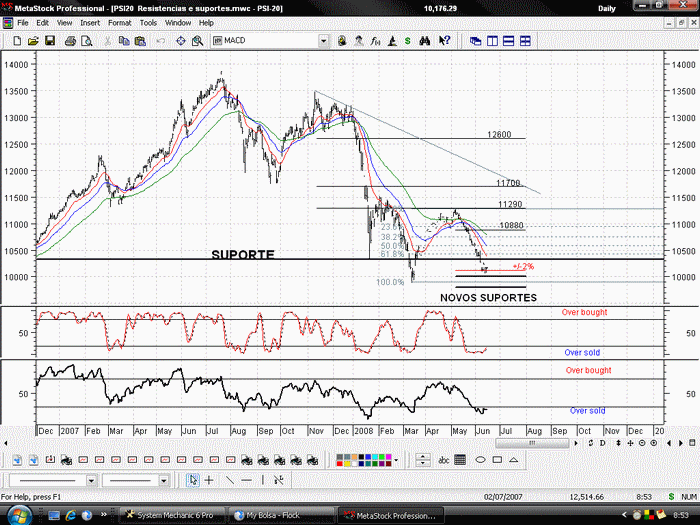
Task: Tile windows in horizontal rows
Action: point(508,41)
